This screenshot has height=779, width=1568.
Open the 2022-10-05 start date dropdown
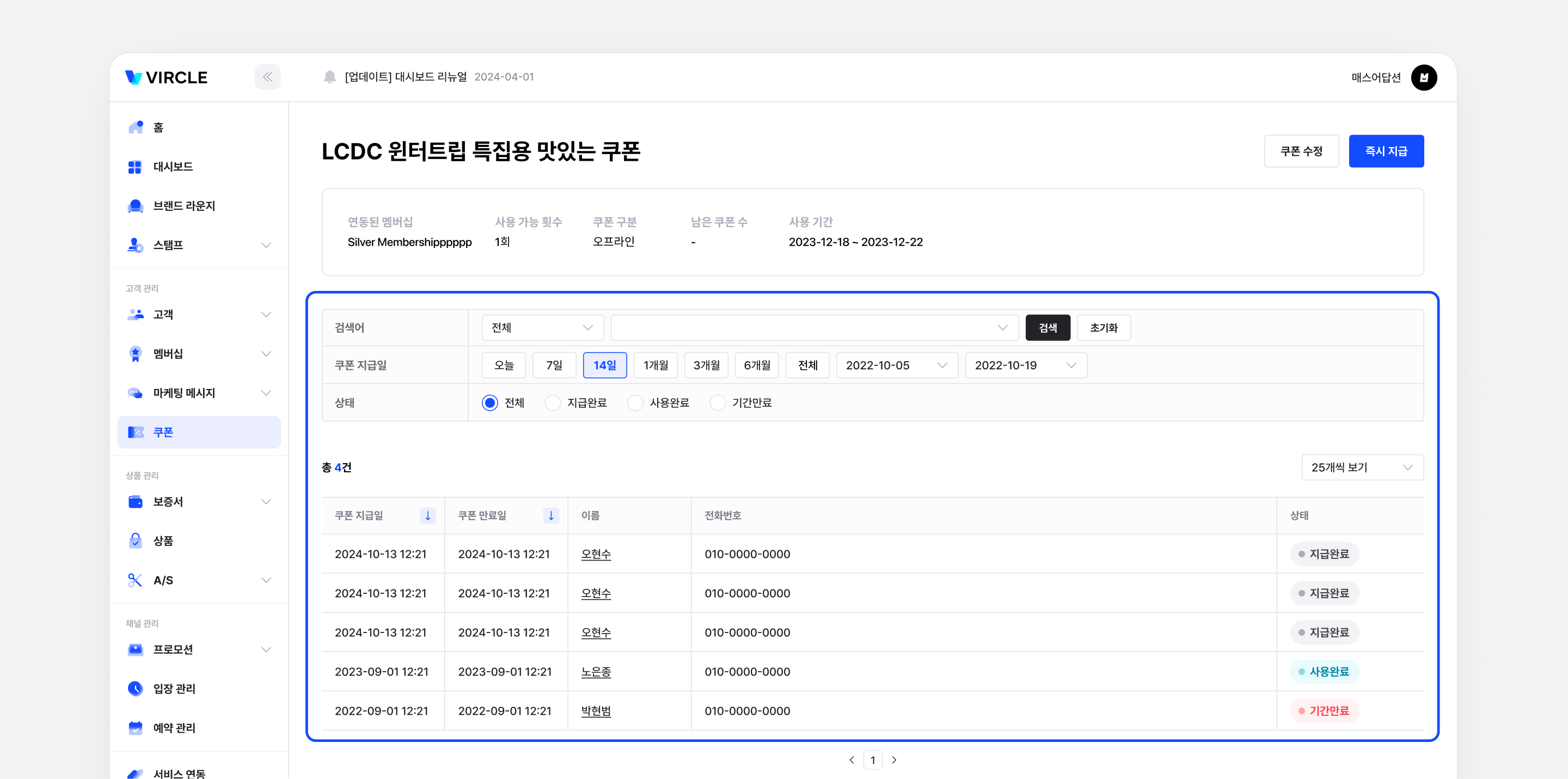(x=896, y=365)
